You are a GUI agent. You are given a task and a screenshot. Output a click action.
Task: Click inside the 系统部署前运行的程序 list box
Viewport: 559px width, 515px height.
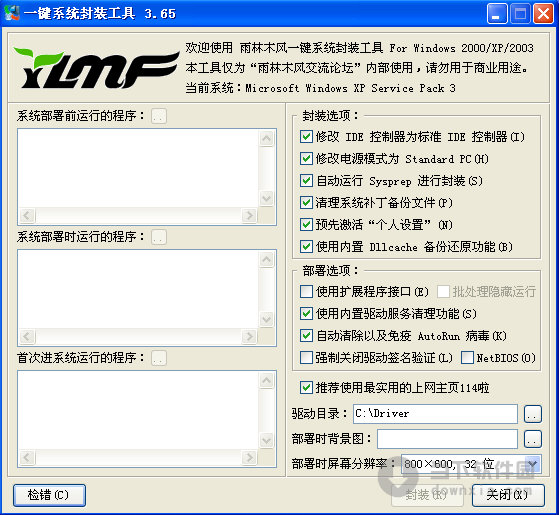point(138,168)
